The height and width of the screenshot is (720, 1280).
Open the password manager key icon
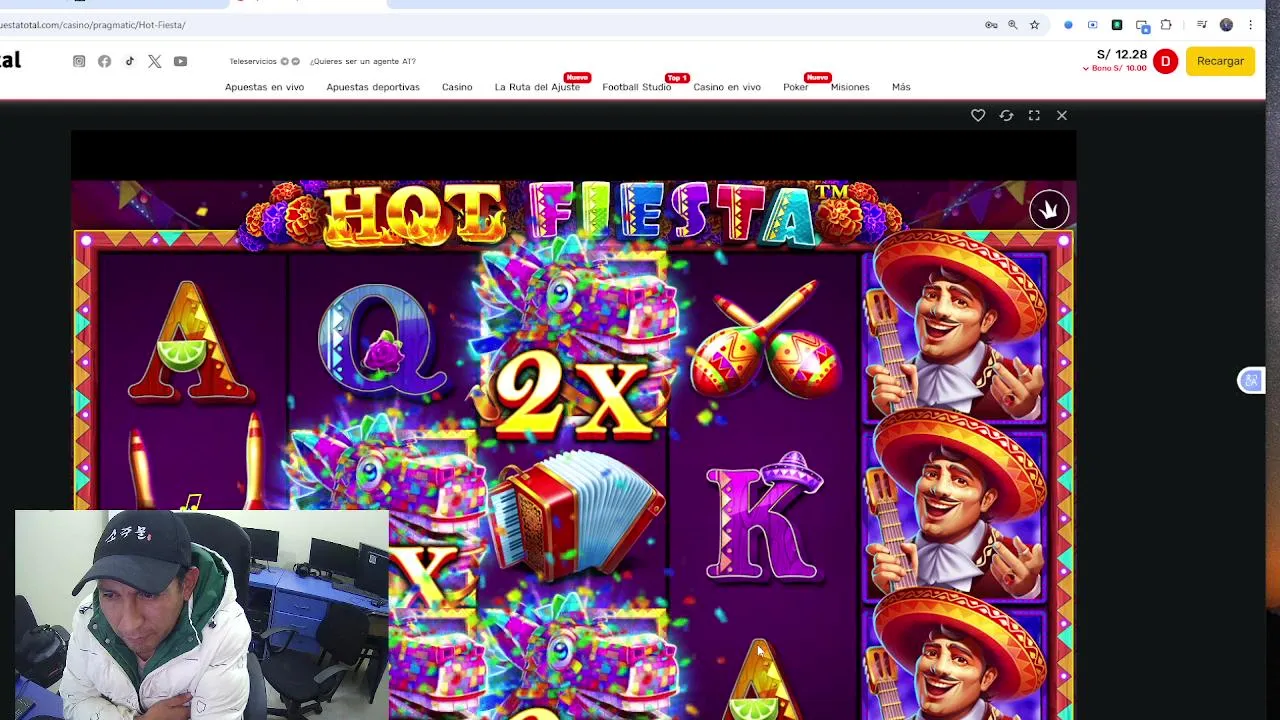pyautogui.click(x=991, y=25)
